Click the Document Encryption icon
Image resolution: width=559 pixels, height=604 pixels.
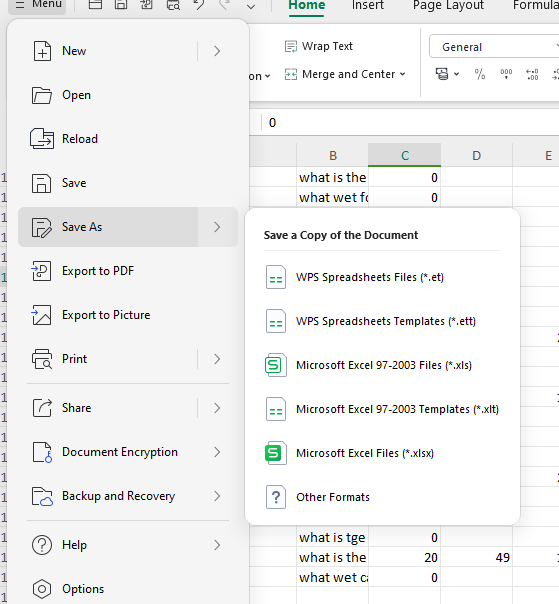pos(42,452)
